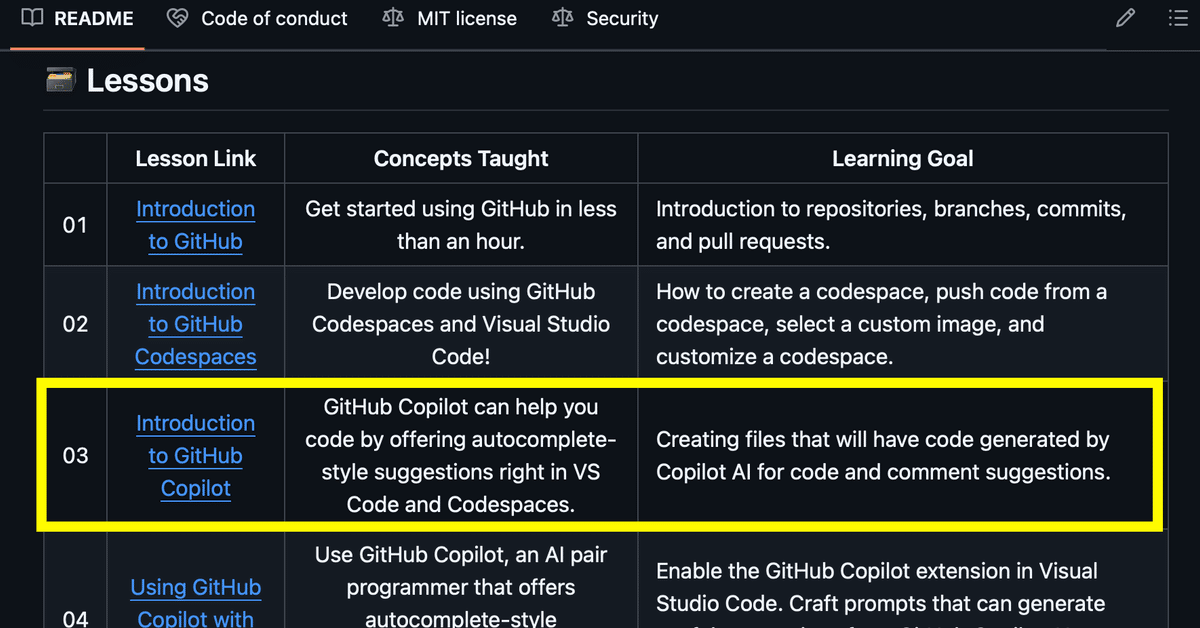Click the file box emoji beside Lessons
Image resolution: width=1200 pixels, height=628 pixels.
[x=61, y=79]
